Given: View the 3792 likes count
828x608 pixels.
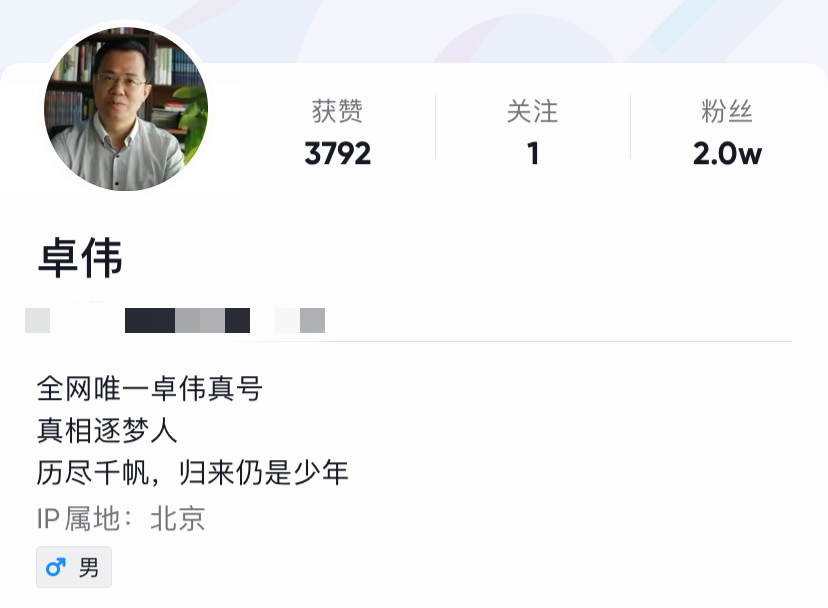Looking at the screenshot, I should click(x=337, y=154).
